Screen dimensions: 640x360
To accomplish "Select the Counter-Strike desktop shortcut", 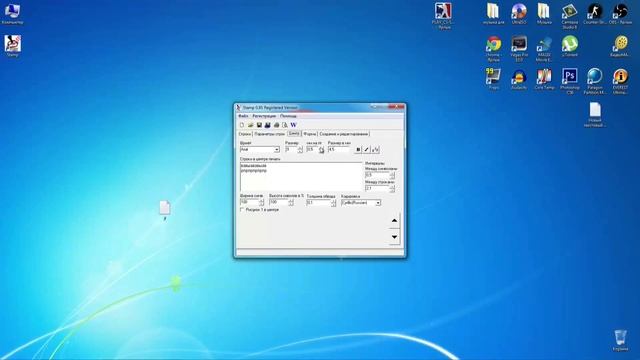I will (595, 13).
